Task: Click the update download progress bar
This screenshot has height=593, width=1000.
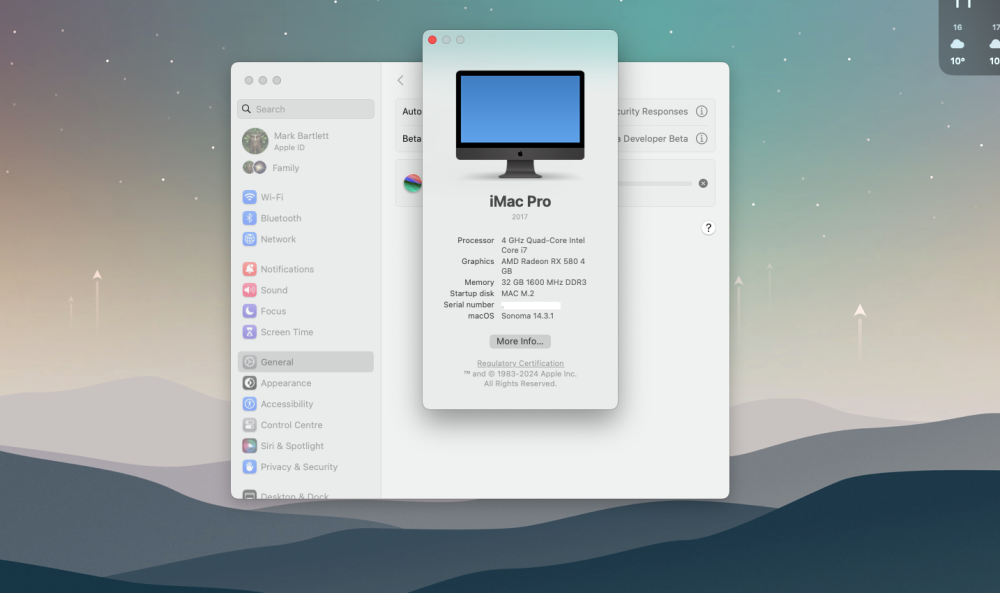Action: 655,184
